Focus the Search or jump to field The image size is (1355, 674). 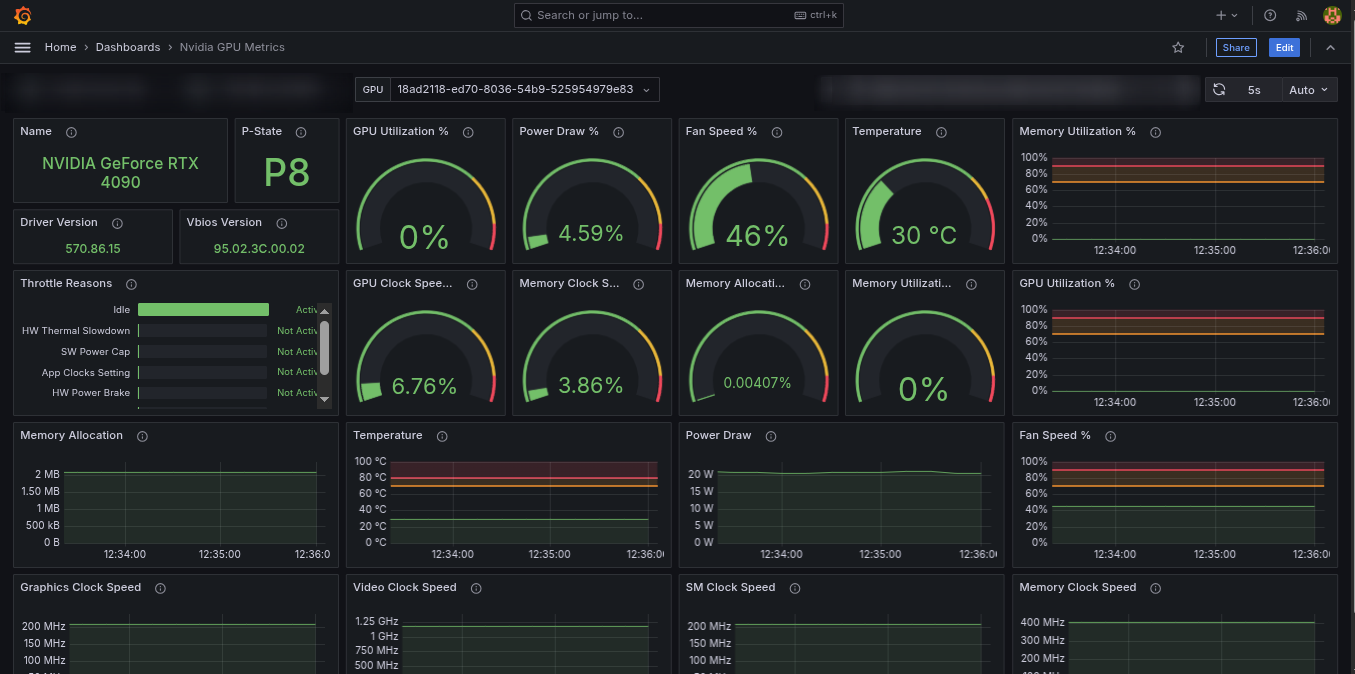tap(679, 15)
